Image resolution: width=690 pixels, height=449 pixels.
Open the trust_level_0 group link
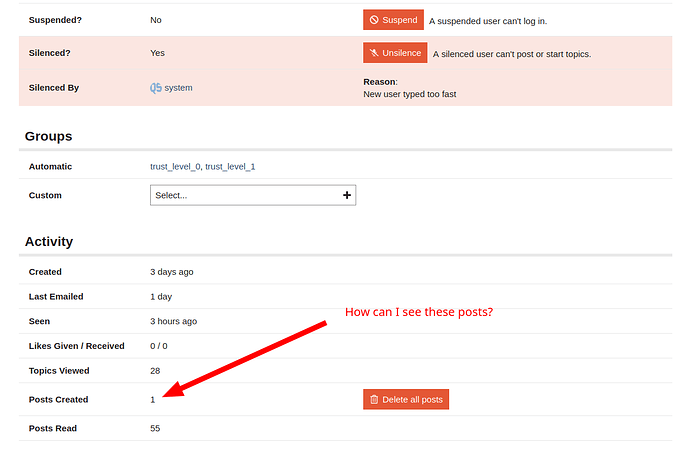click(x=175, y=166)
